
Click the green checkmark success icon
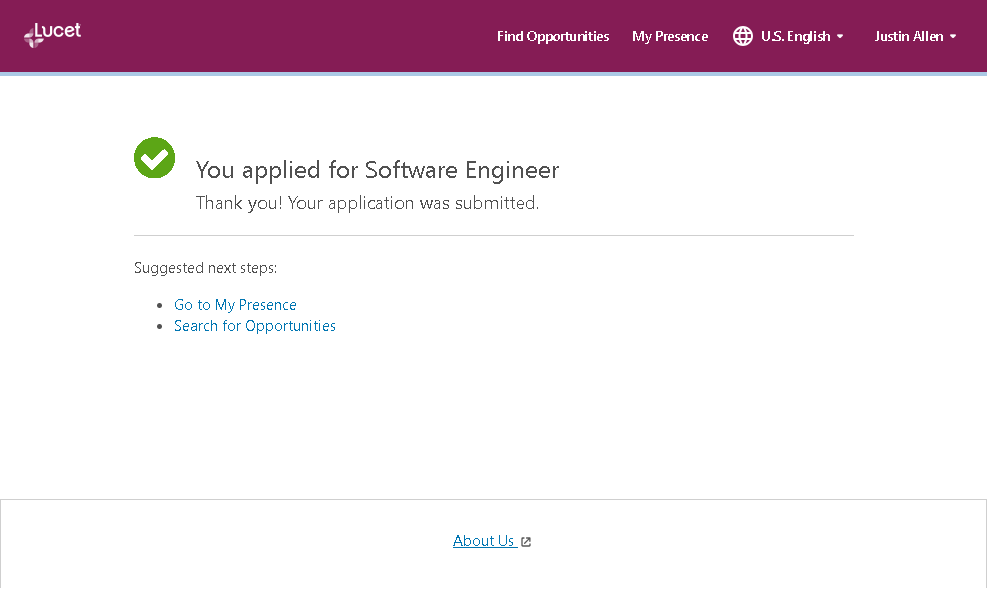(154, 158)
